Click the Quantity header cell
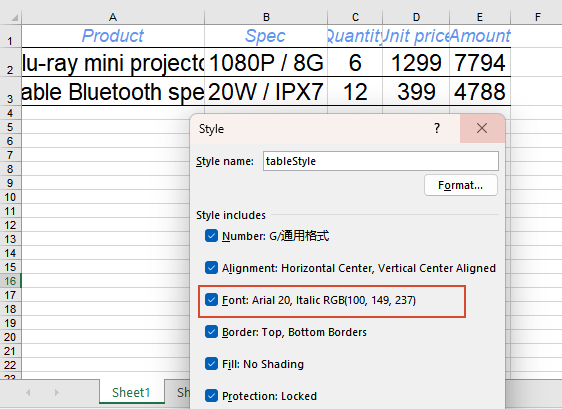The image size is (562, 409). 355,36
